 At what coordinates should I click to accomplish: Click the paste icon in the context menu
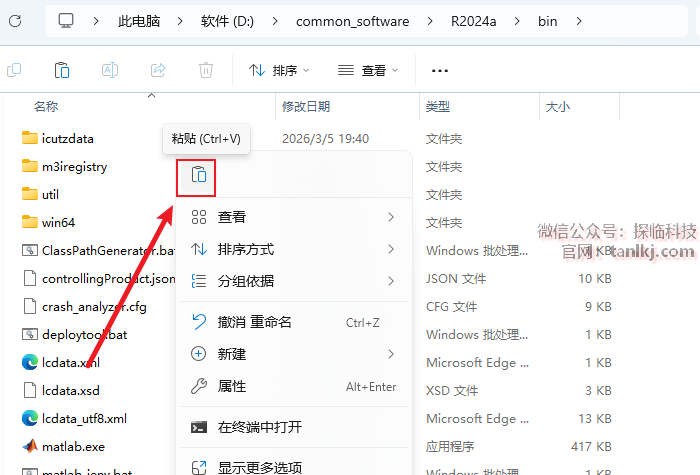tap(199, 175)
